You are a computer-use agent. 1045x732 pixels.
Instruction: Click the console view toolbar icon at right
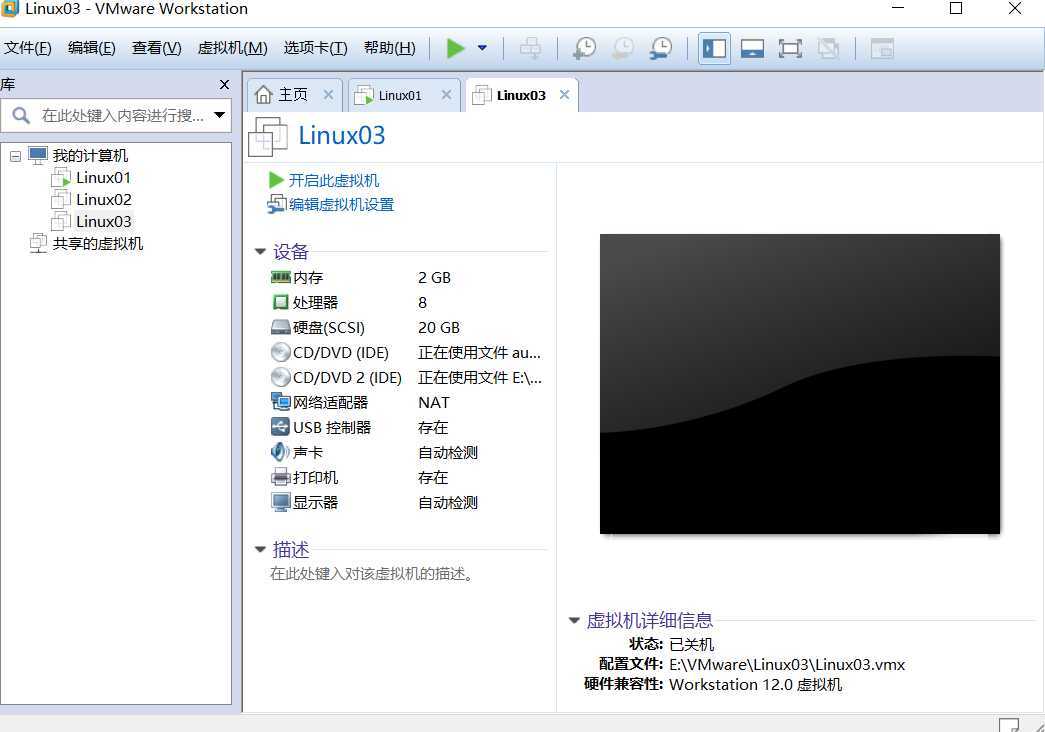(x=882, y=48)
